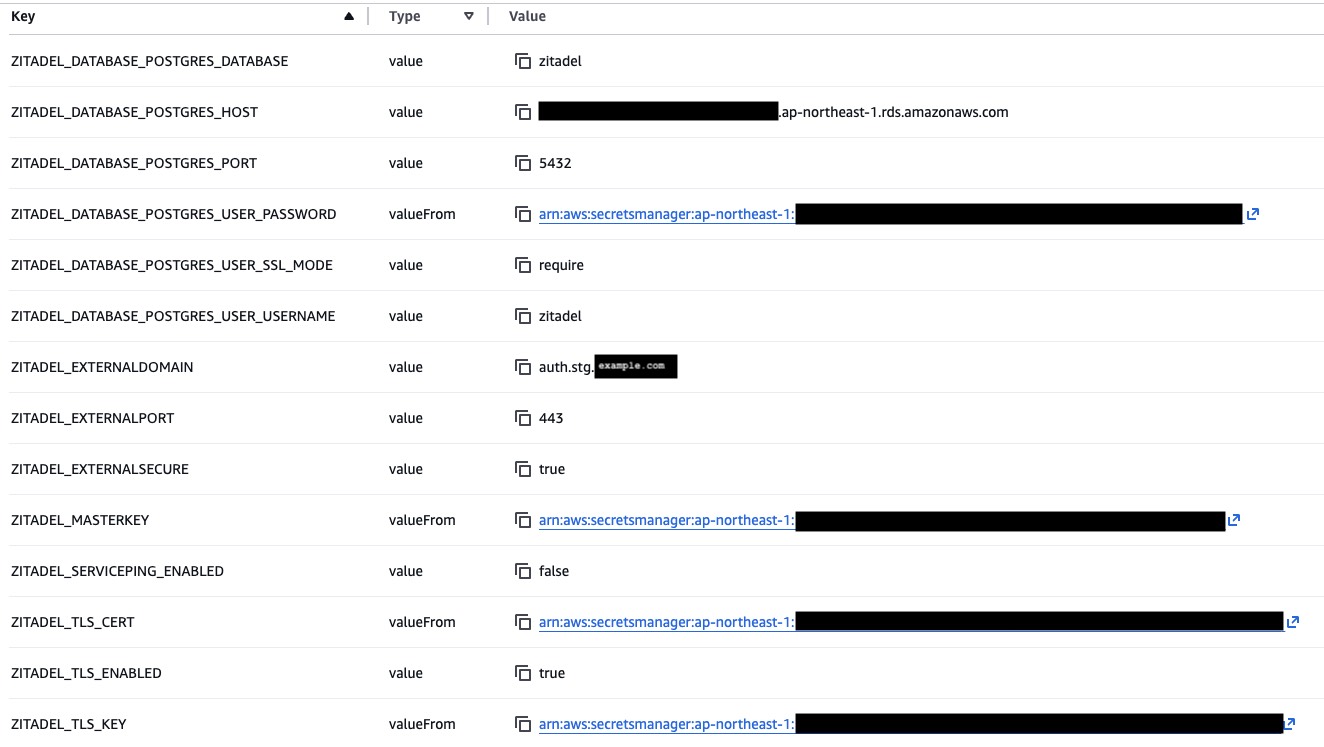Click the Value column header
Viewport: 1324px width, 747px height.
pos(527,16)
